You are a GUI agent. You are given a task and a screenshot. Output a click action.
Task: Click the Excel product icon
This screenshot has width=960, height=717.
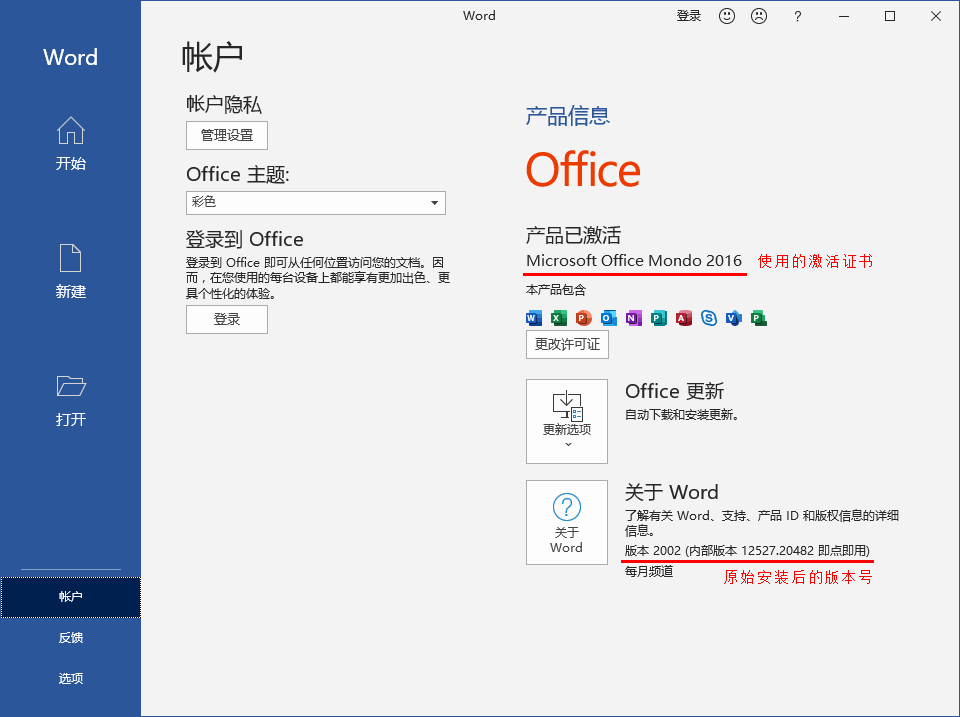(558, 318)
